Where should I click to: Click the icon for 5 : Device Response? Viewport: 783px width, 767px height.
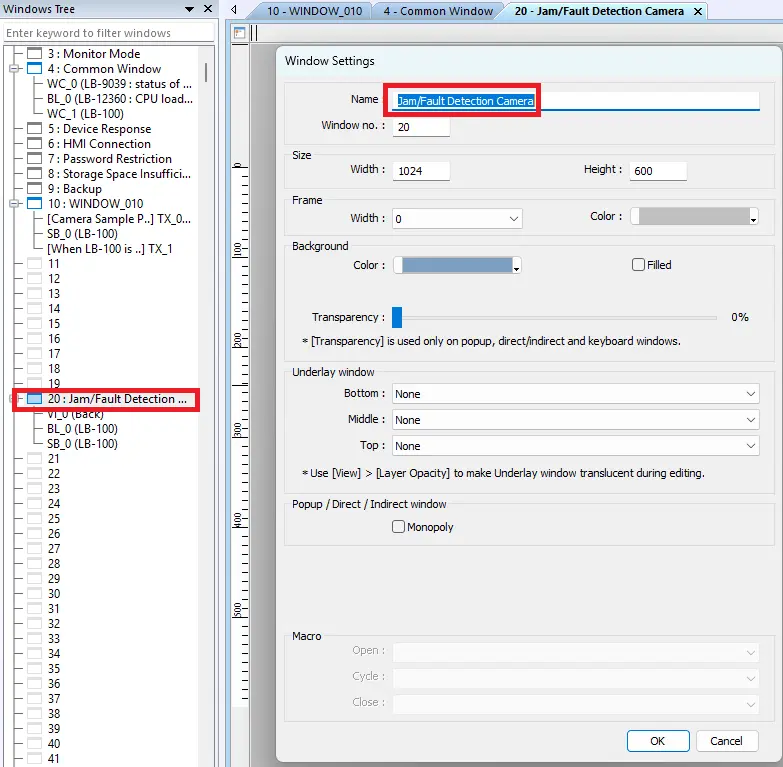coord(34,128)
